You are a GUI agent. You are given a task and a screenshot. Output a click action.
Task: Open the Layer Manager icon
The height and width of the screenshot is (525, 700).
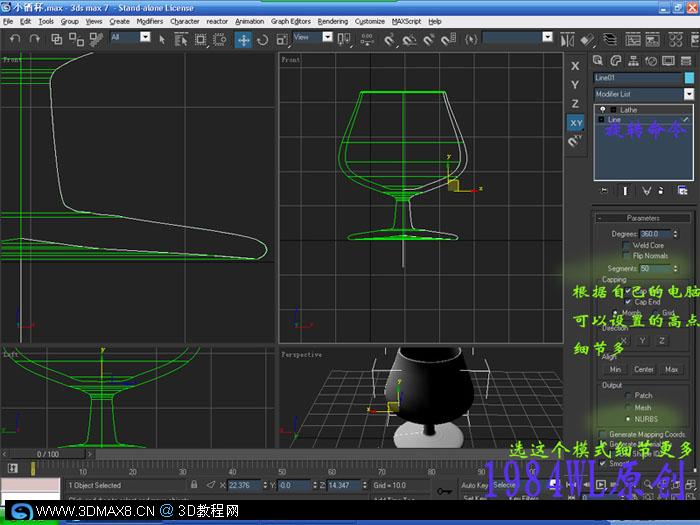pyautogui.click(x=610, y=40)
